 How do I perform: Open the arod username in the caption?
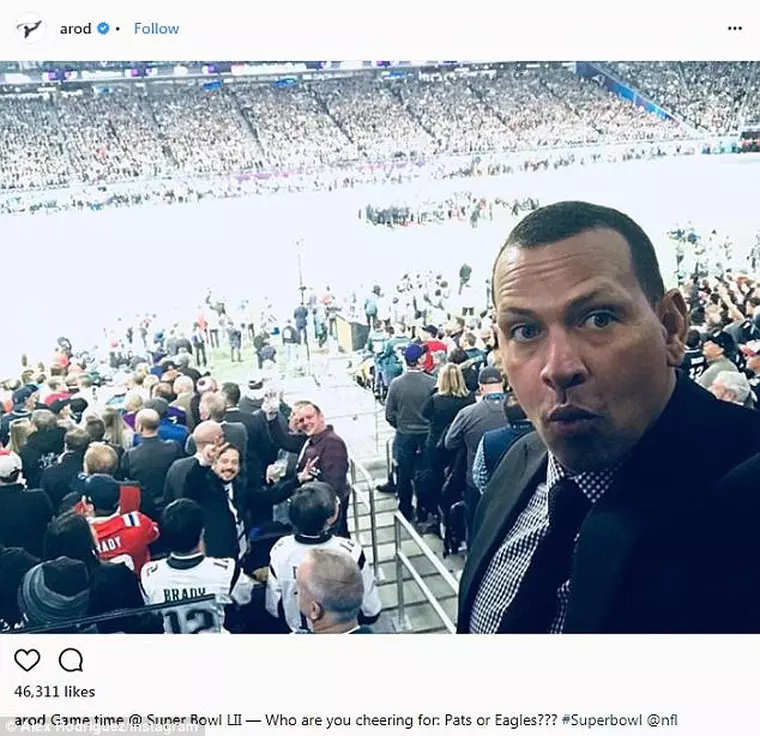(29, 719)
